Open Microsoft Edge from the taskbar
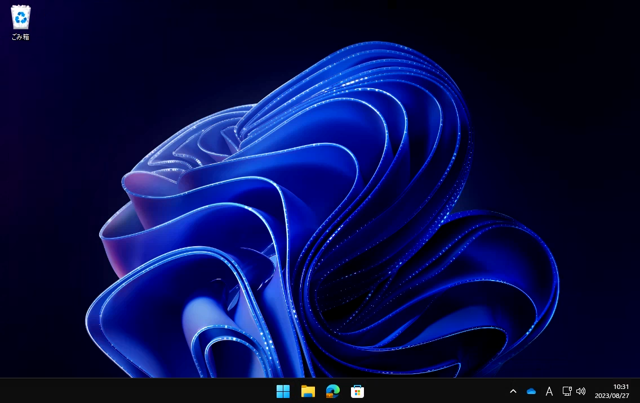640x403 pixels. click(333, 391)
